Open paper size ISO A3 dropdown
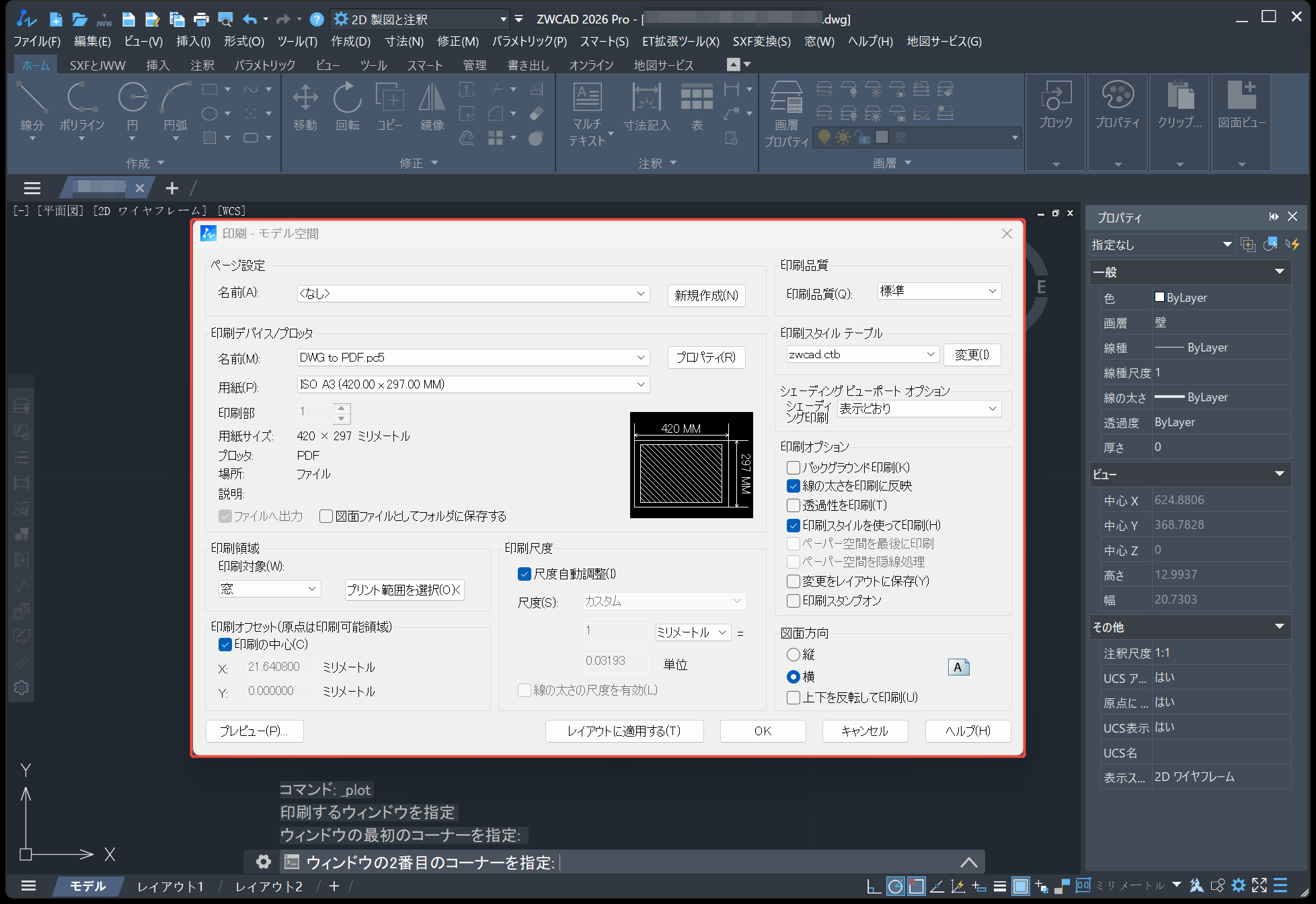 473,384
